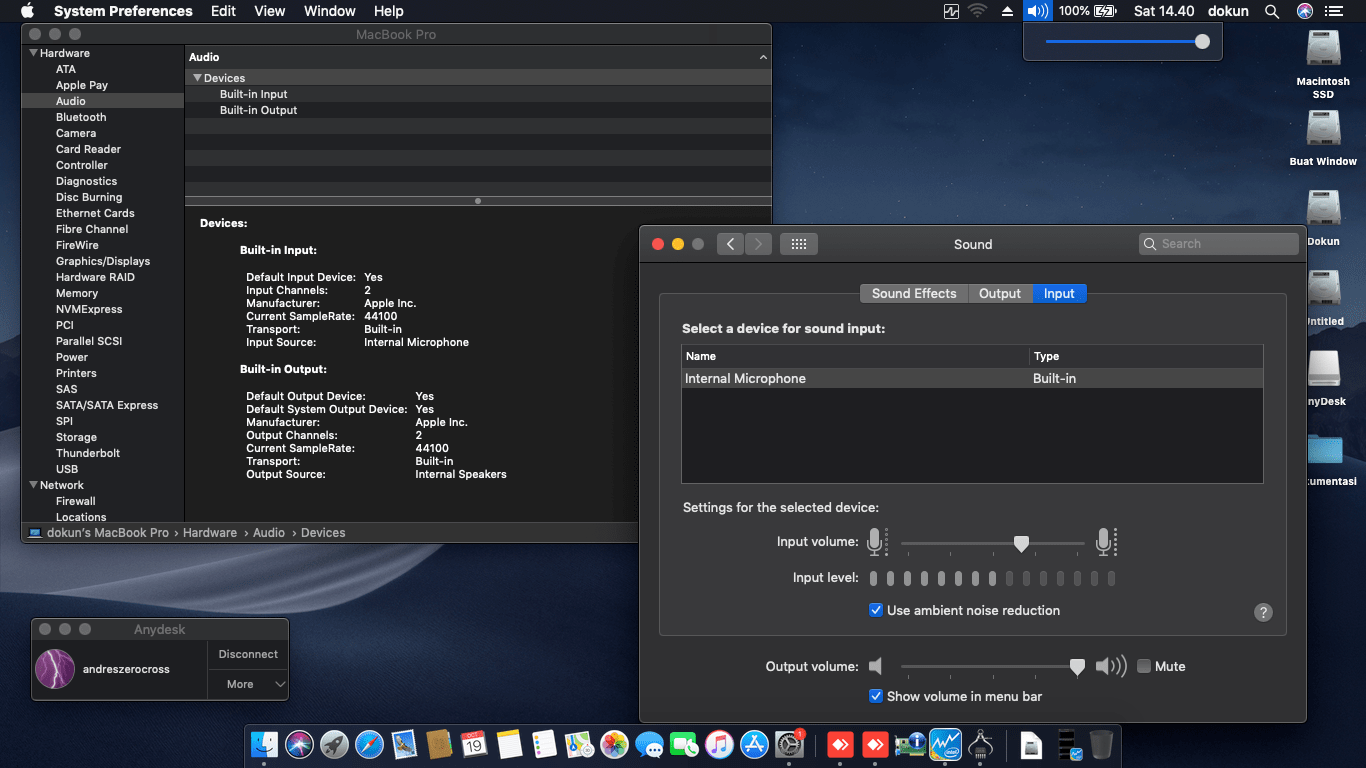Click Intel Power Gadget Dock icon
Screen dimensions: 1366x768
click(x=945, y=744)
